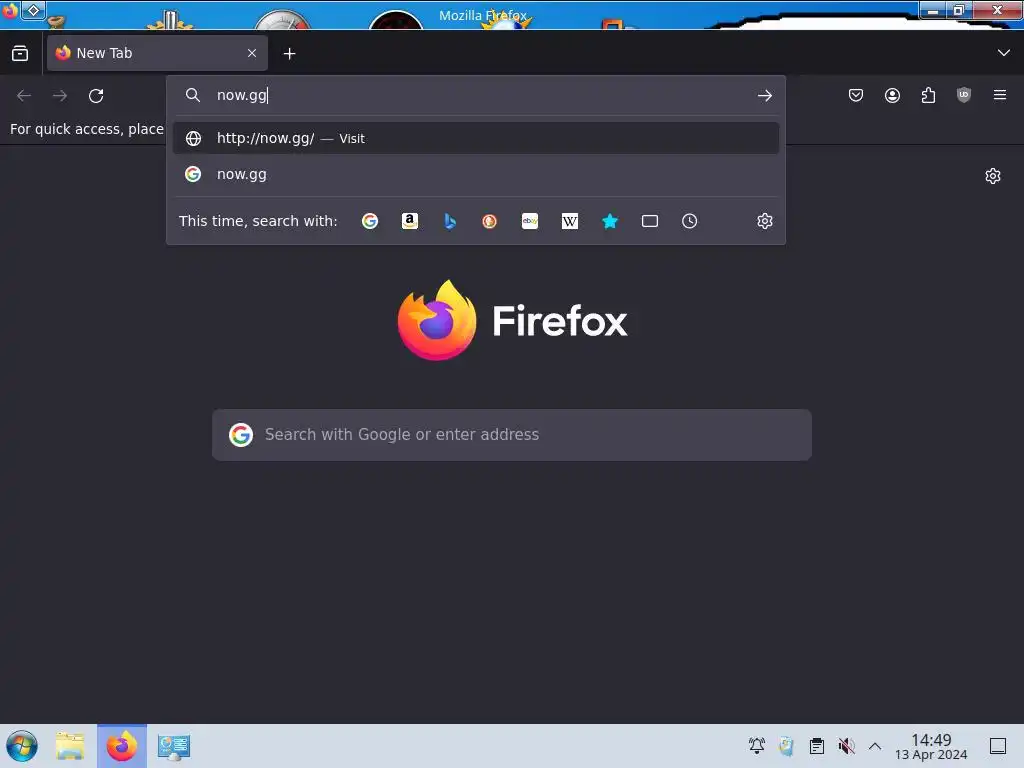This screenshot has height=768, width=1024.
Task: Open the Firefox application hamburger menu
Action: [x=1000, y=95]
